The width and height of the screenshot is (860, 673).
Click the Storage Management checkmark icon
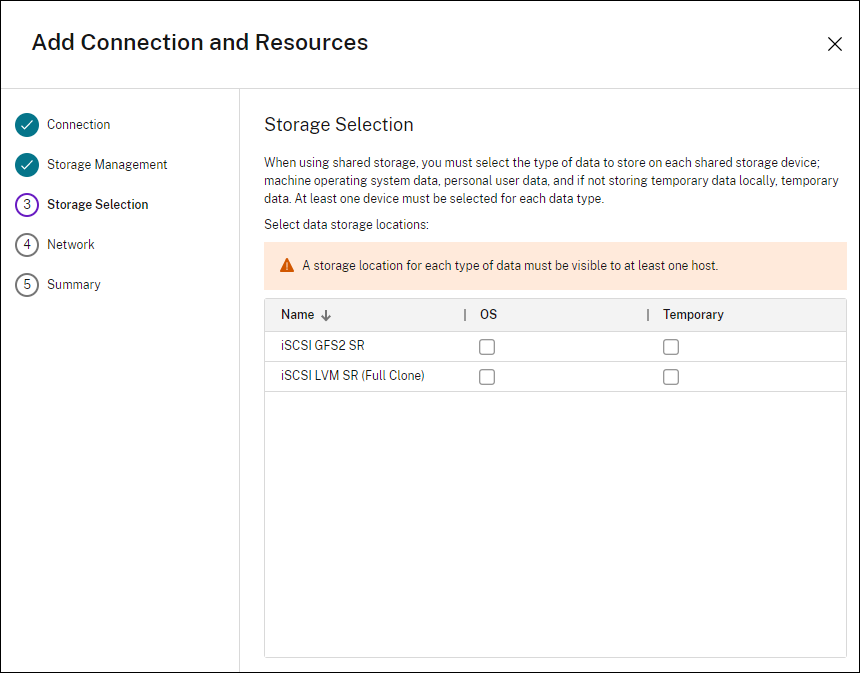point(27,165)
